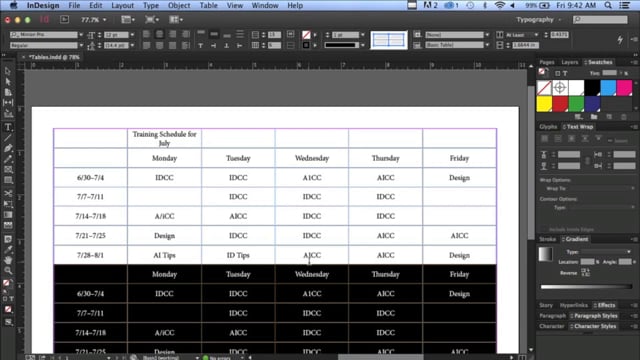Click the Wi-Fi icon in menu bar
640x360 pixels.
pyautogui.click(x=499, y=5)
